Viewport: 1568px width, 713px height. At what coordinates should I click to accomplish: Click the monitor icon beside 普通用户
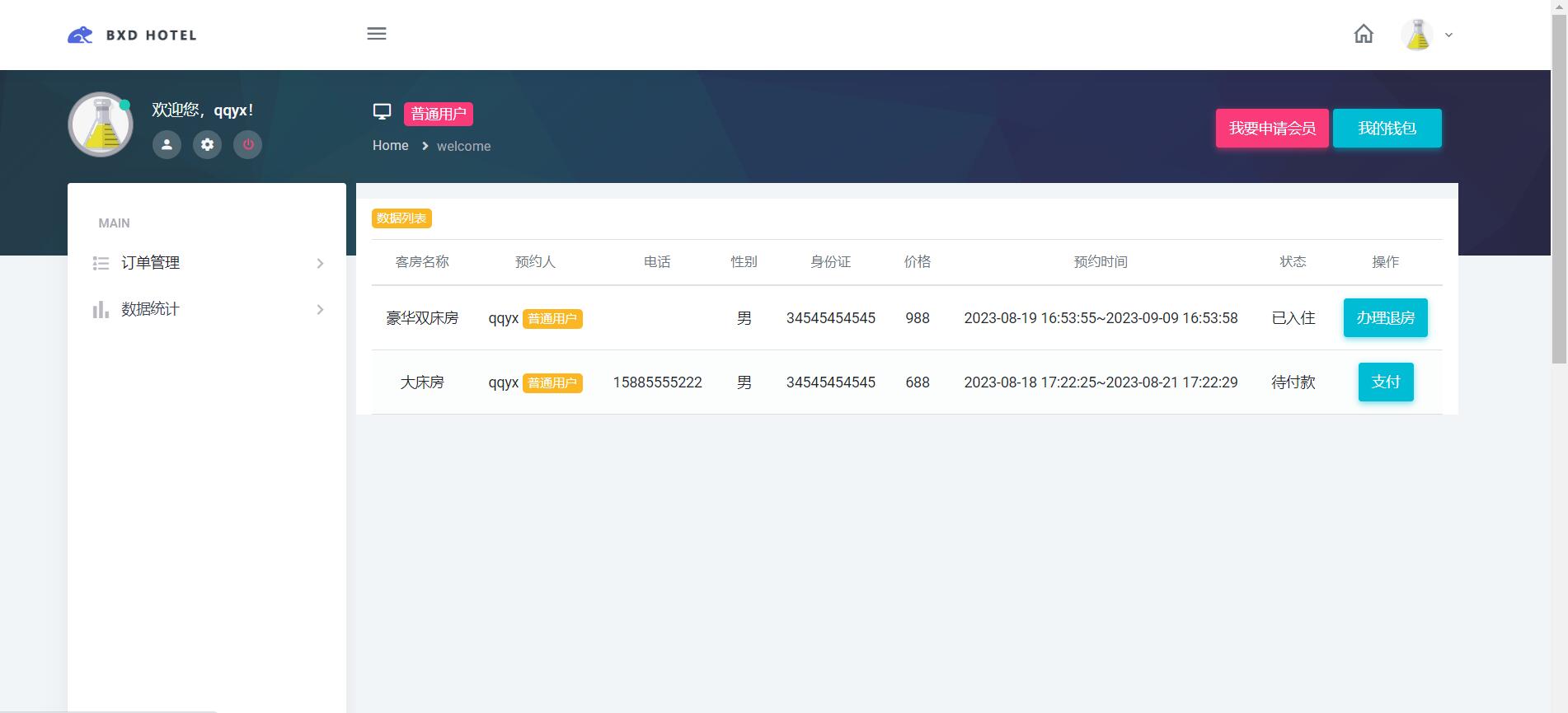382,112
